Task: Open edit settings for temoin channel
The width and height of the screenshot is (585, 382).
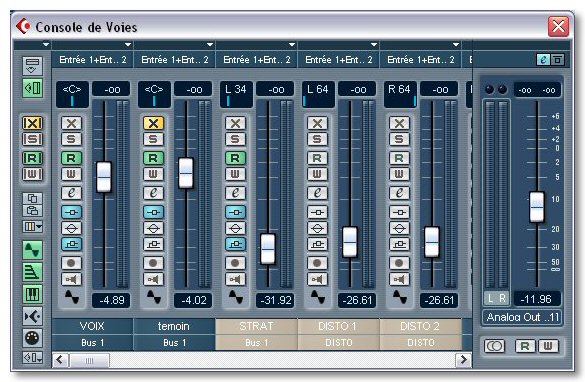Action: coord(153,193)
